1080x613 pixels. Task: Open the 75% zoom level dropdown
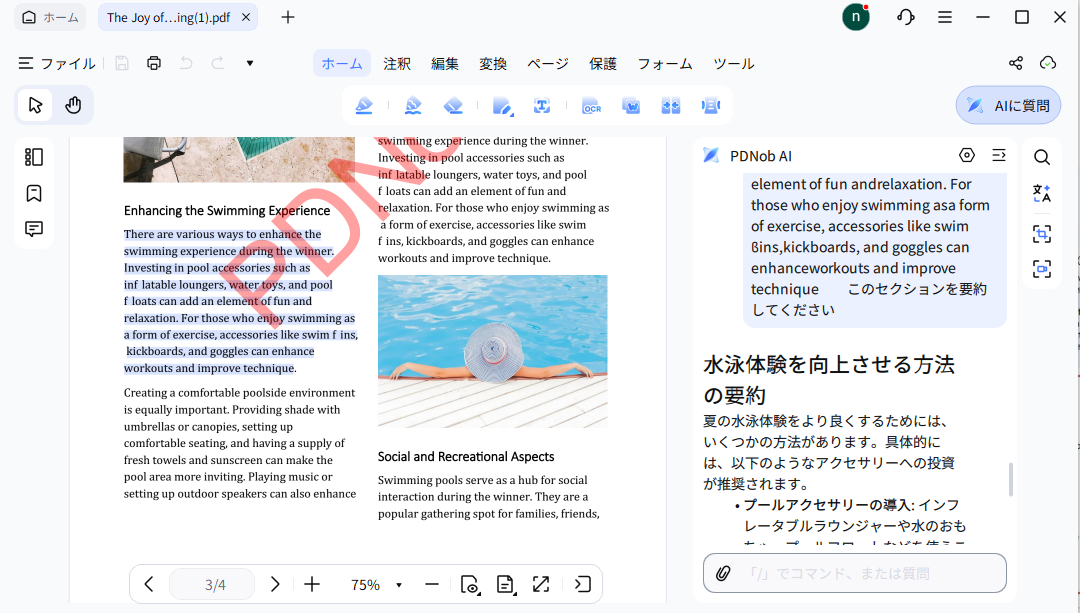point(399,585)
